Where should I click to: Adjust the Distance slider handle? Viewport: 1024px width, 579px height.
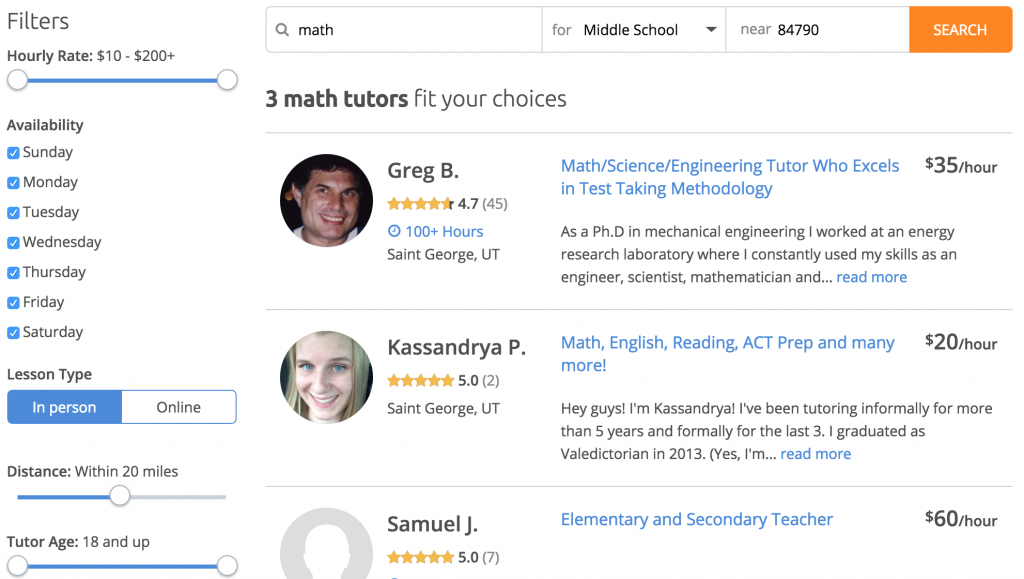[120, 495]
